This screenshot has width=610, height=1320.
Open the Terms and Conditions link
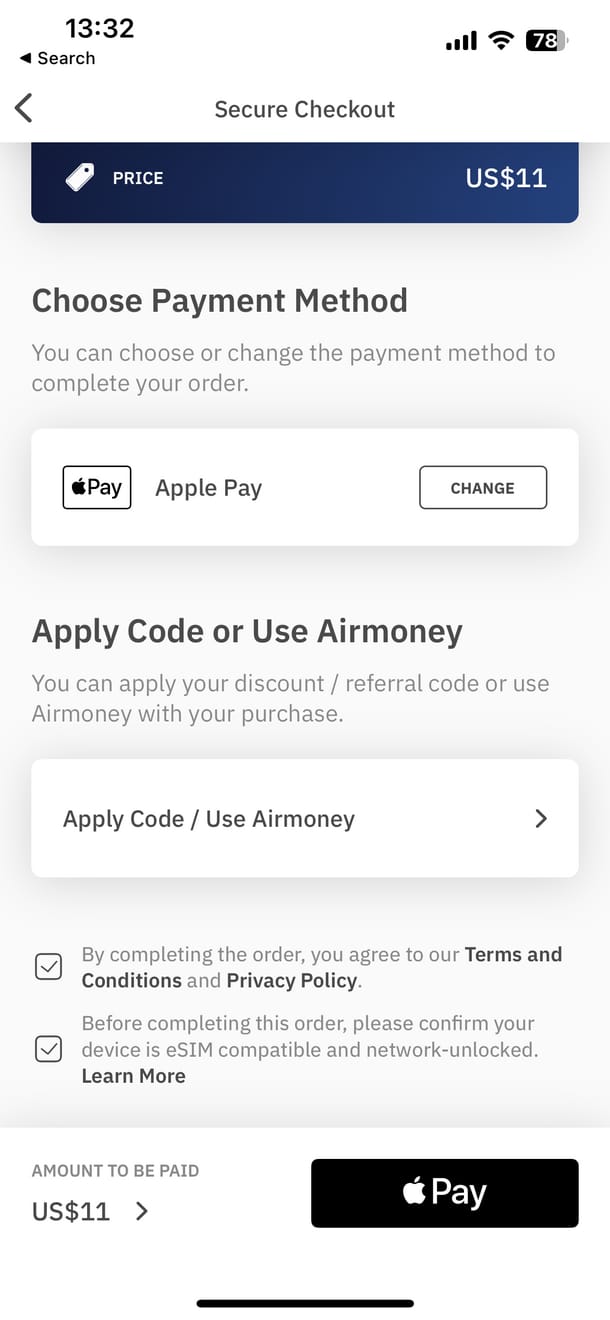[513, 954]
